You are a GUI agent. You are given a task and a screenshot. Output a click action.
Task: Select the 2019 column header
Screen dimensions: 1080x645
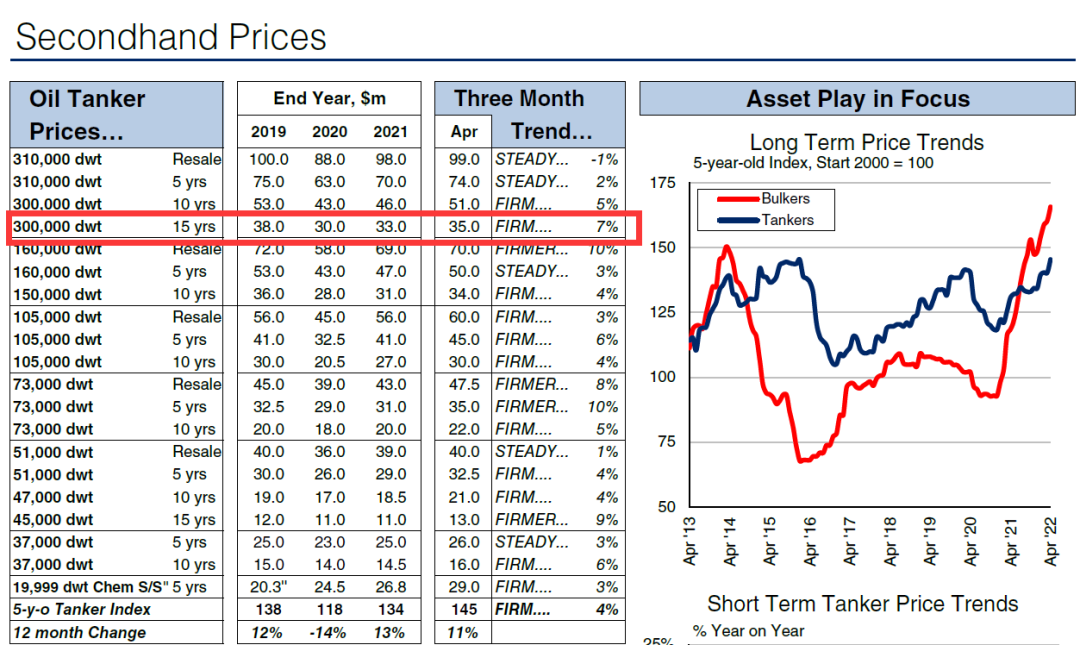(268, 131)
